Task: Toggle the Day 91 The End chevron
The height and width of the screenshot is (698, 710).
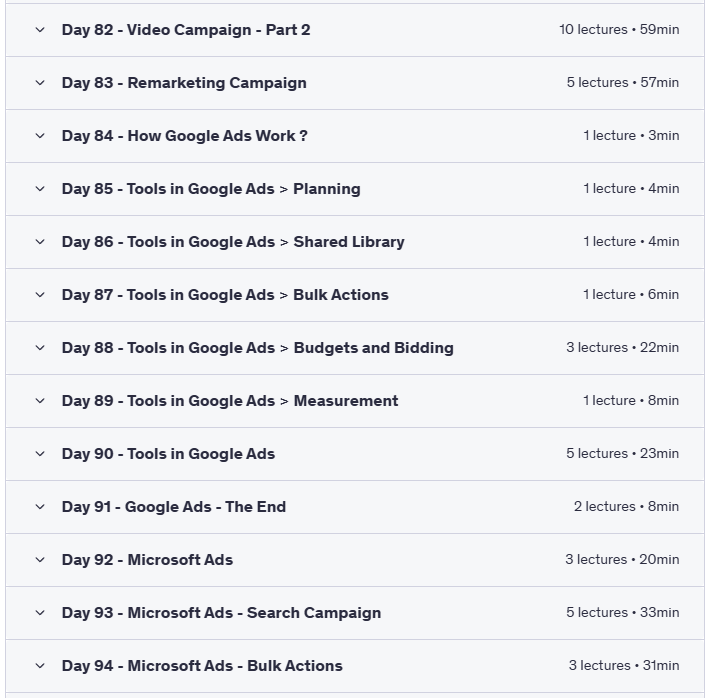Action: click(x=40, y=507)
